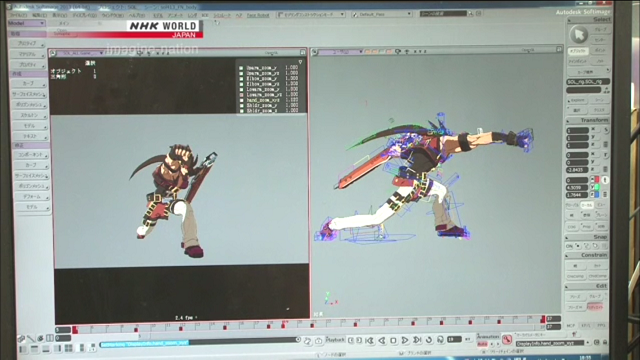The width and height of the screenshot is (640, 360).
Task: Toggle hand_zoom_xyz checkbox
Action: pos(241,100)
